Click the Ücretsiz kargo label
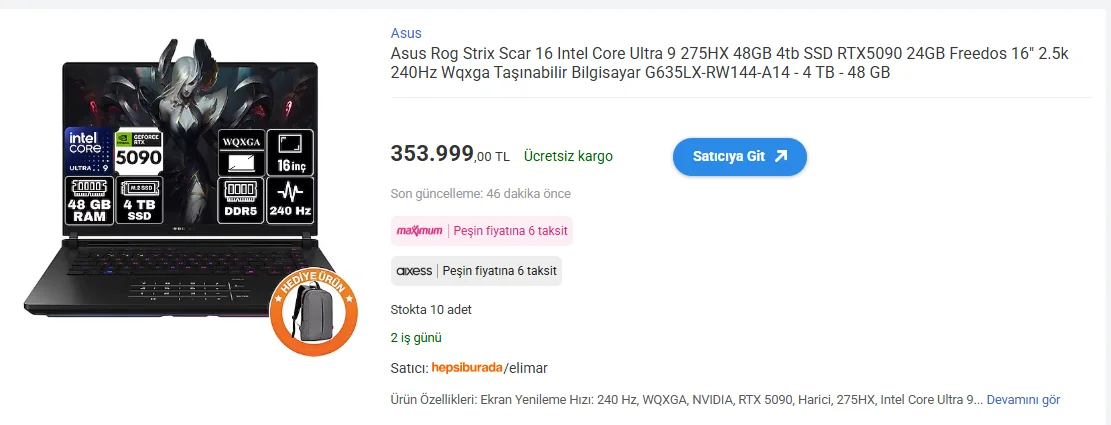 coord(568,156)
